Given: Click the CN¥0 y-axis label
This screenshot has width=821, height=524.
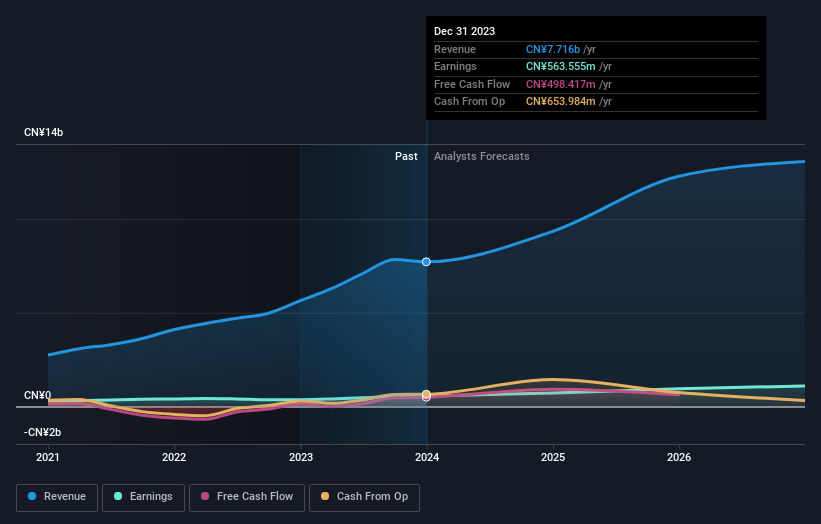Looking at the screenshot, I should (x=37, y=395).
